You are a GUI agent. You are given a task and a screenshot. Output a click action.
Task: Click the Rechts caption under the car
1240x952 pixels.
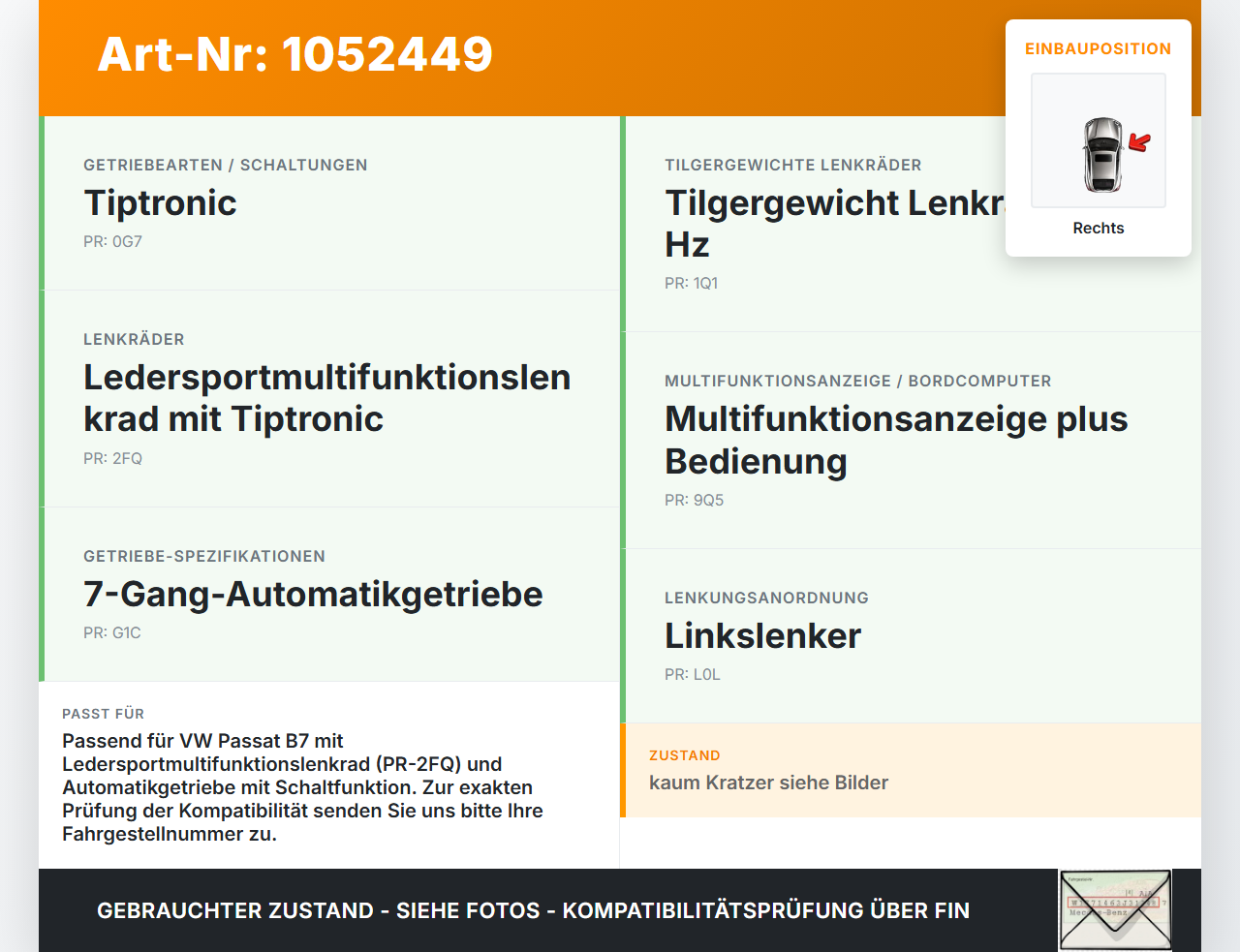tap(1099, 229)
